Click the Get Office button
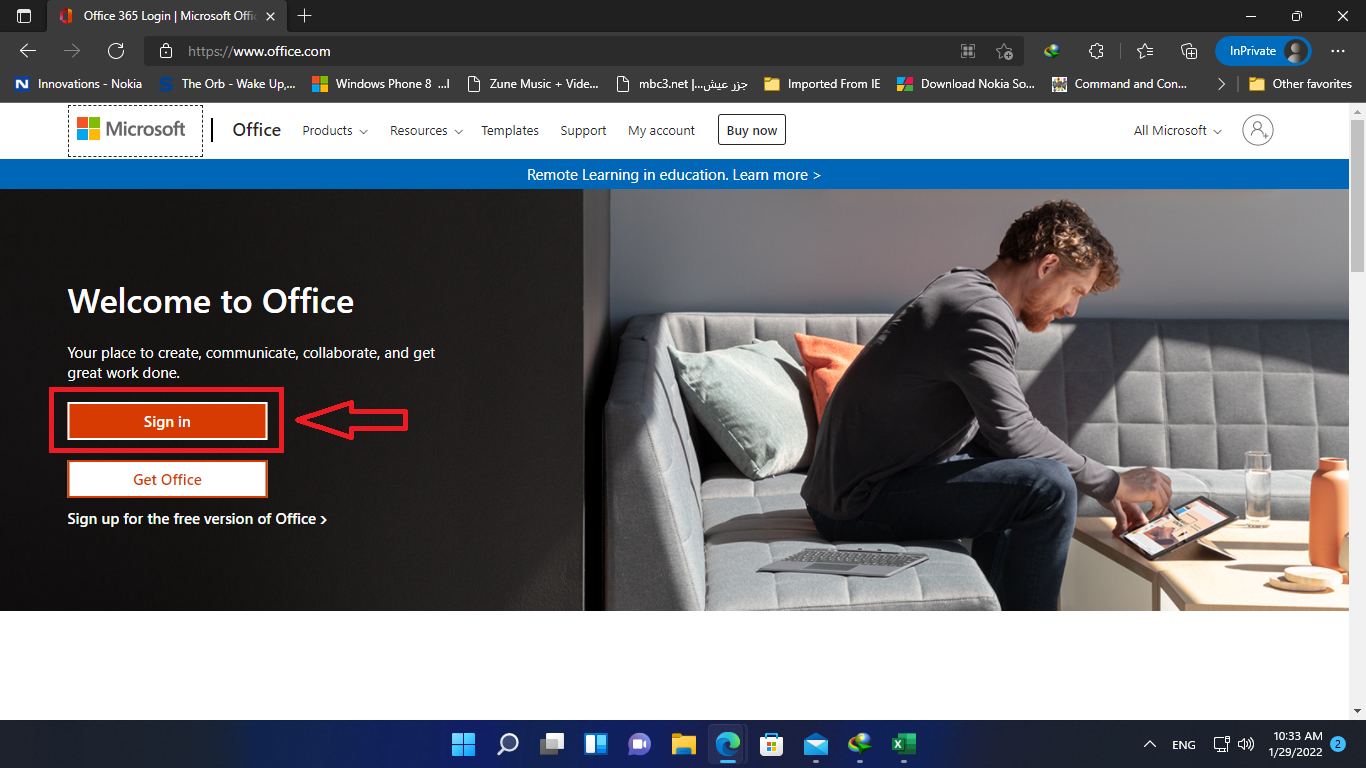Image resolution: width=1366 pixels, height=768 pixels. pos(167,479)
